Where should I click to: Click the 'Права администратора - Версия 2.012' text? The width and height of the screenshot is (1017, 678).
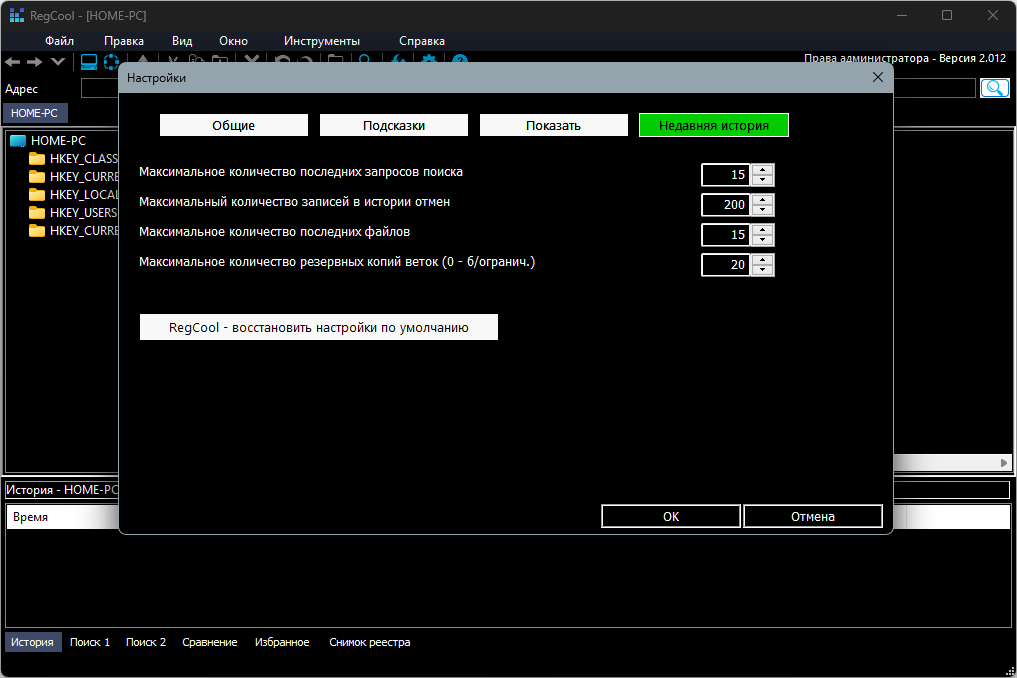coord(905,58)
